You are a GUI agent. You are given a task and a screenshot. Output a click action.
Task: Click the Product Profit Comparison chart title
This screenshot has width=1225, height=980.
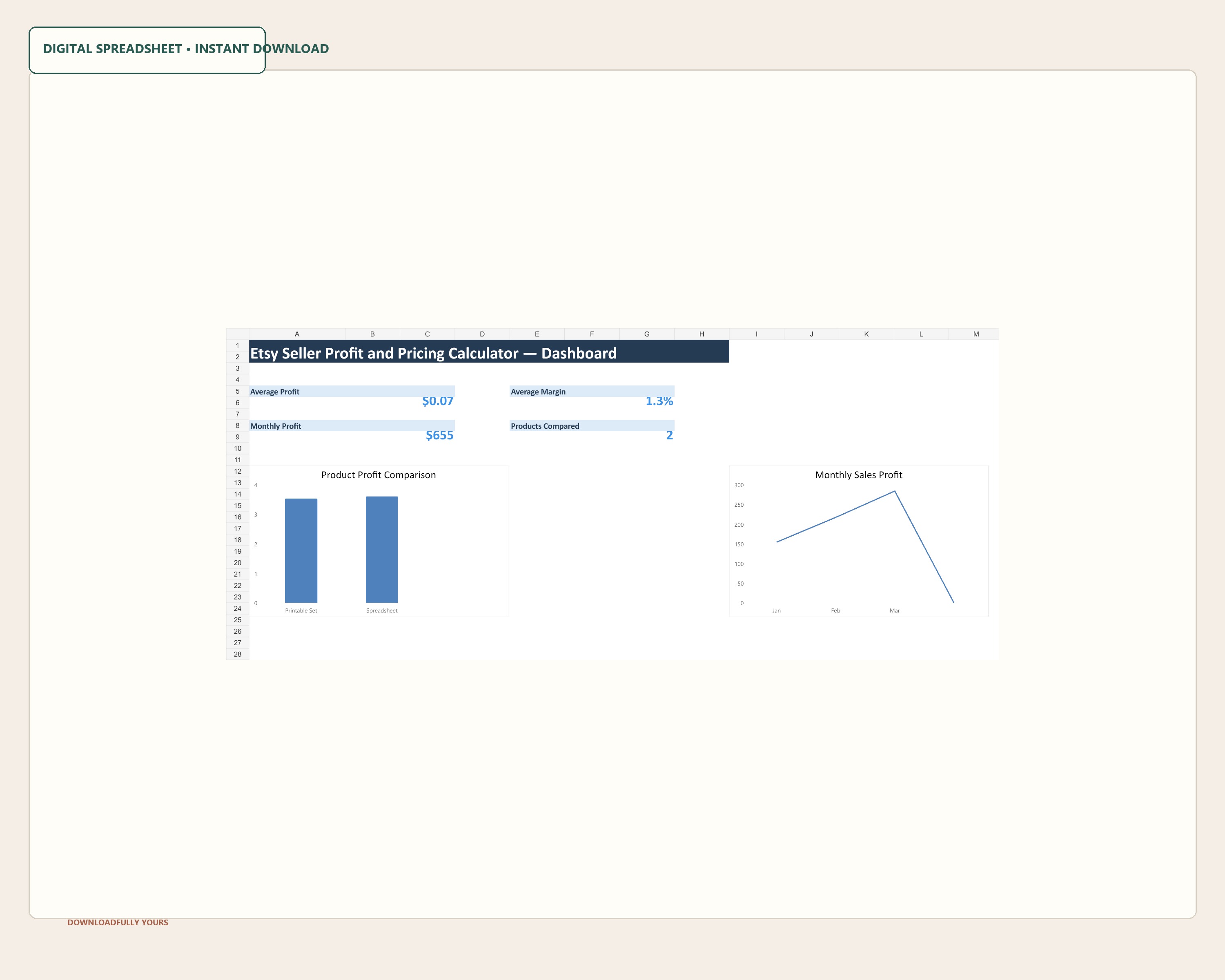(x=379, y=475)
